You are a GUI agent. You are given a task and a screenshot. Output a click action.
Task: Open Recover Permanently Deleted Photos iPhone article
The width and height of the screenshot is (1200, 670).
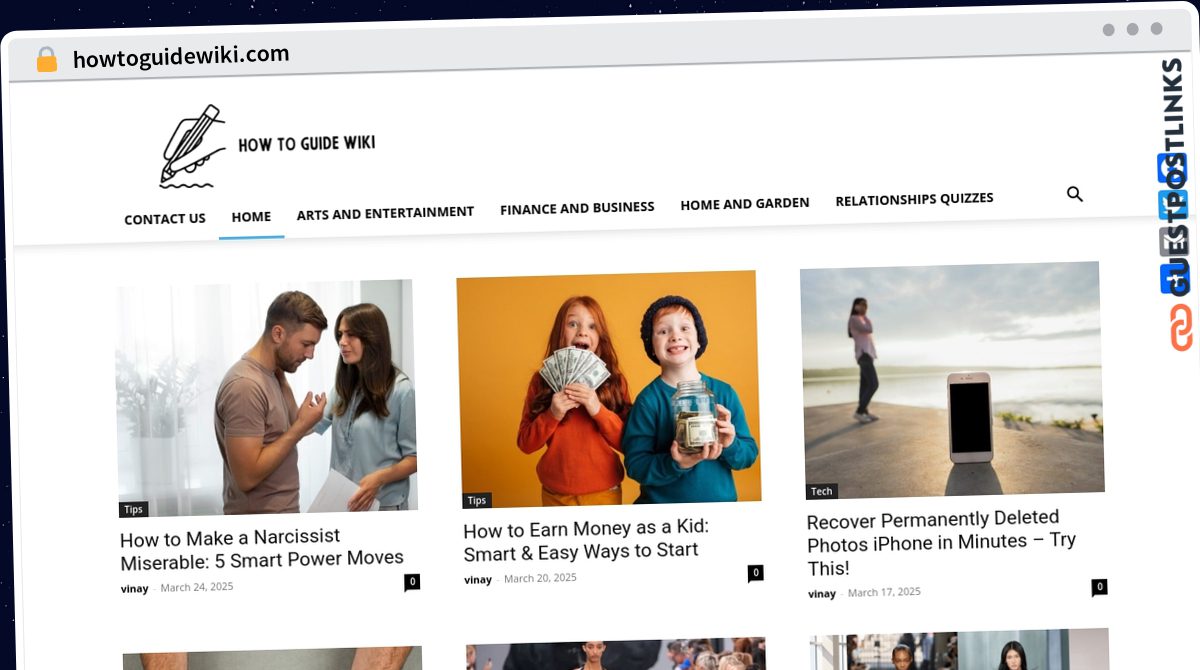(941, 543)
